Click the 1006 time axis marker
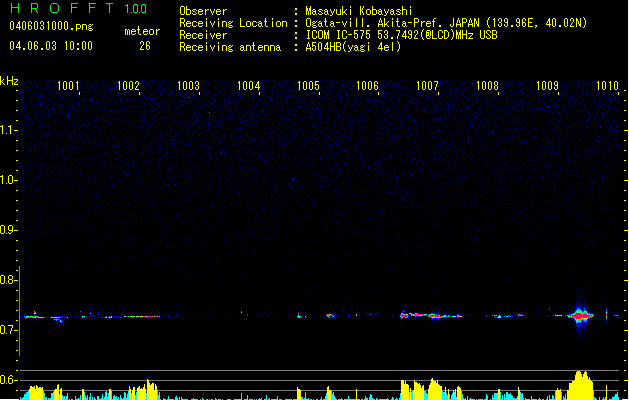629x400 pixels. 367,86
